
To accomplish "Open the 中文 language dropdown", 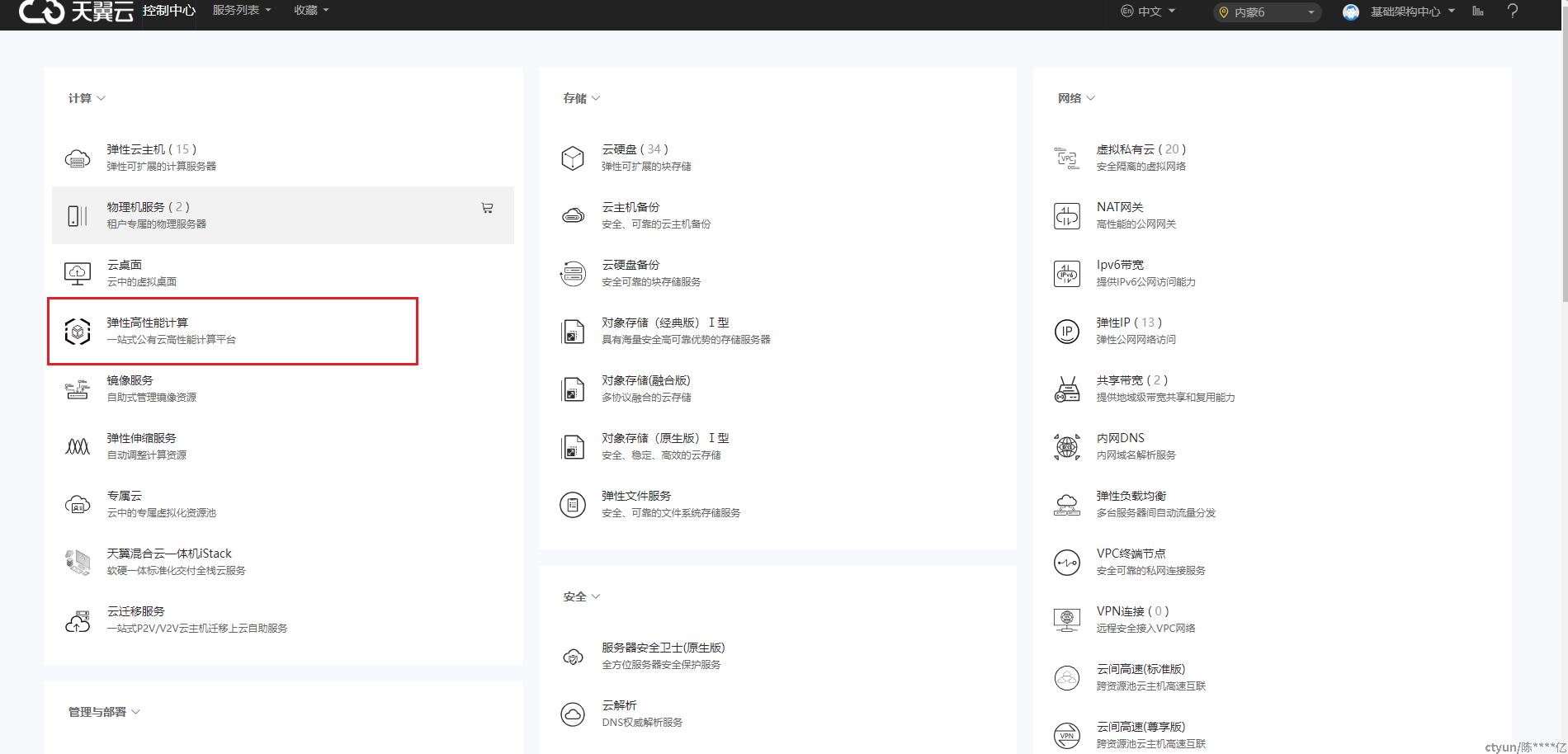I will click(x=1148, y=12).
